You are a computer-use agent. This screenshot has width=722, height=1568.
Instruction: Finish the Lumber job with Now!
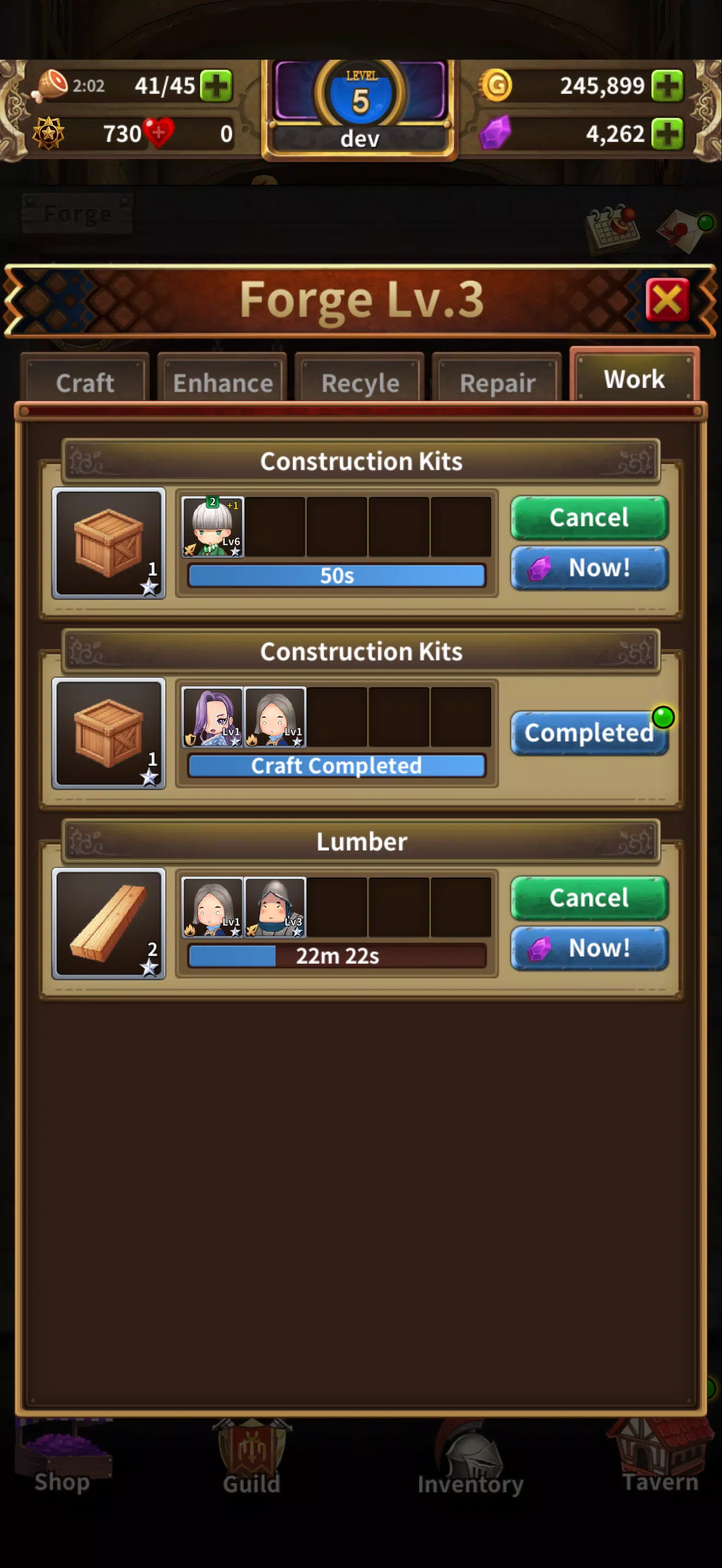click(x=589, y=947)
